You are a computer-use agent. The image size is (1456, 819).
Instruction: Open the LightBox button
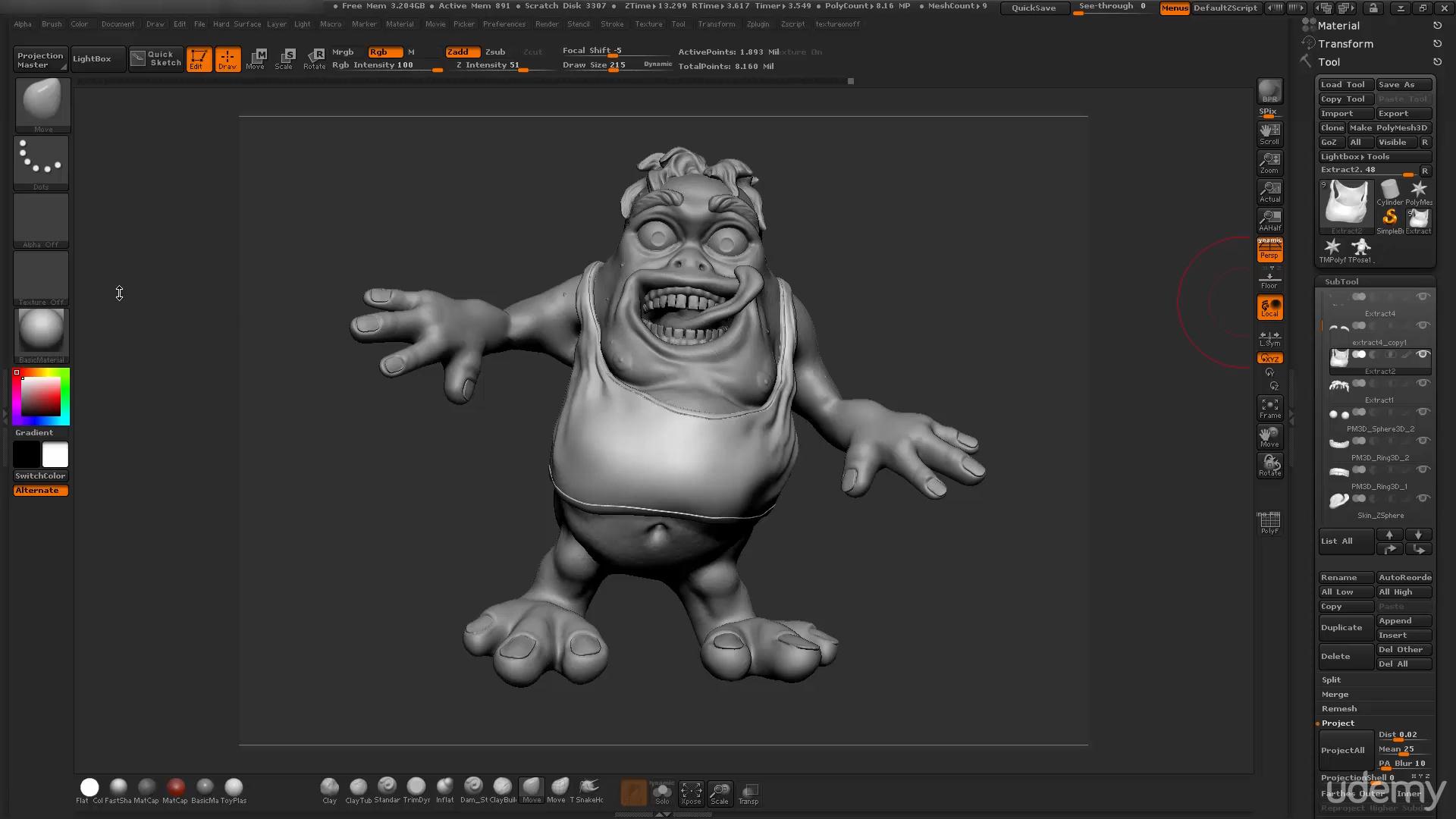tap(97, 59)
